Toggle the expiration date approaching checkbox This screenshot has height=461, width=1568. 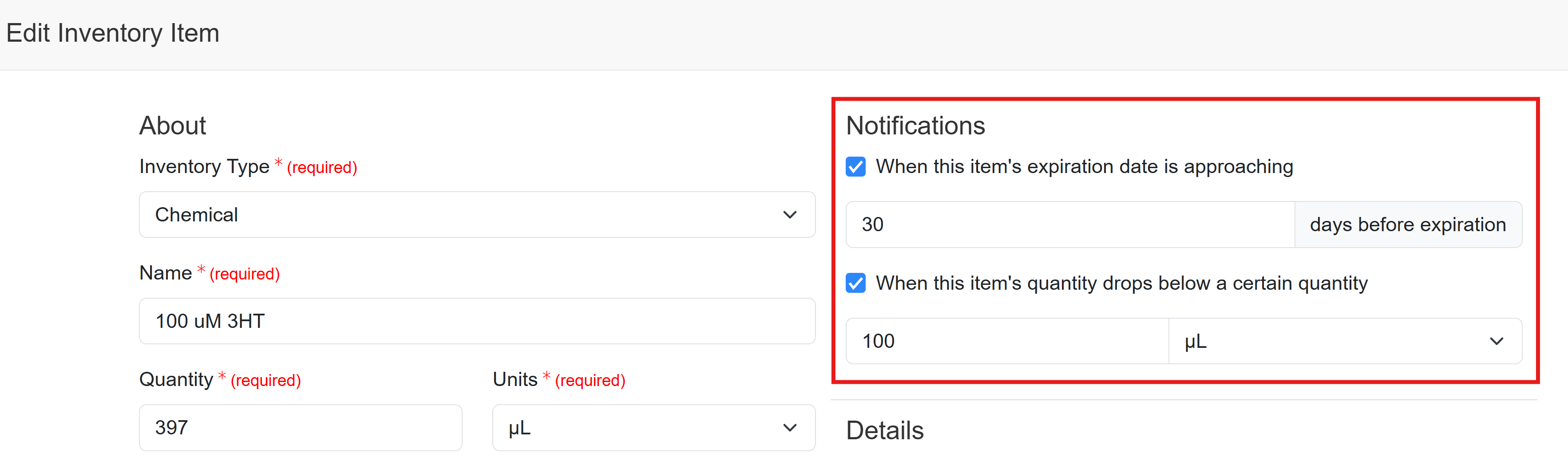coord(855,167)
